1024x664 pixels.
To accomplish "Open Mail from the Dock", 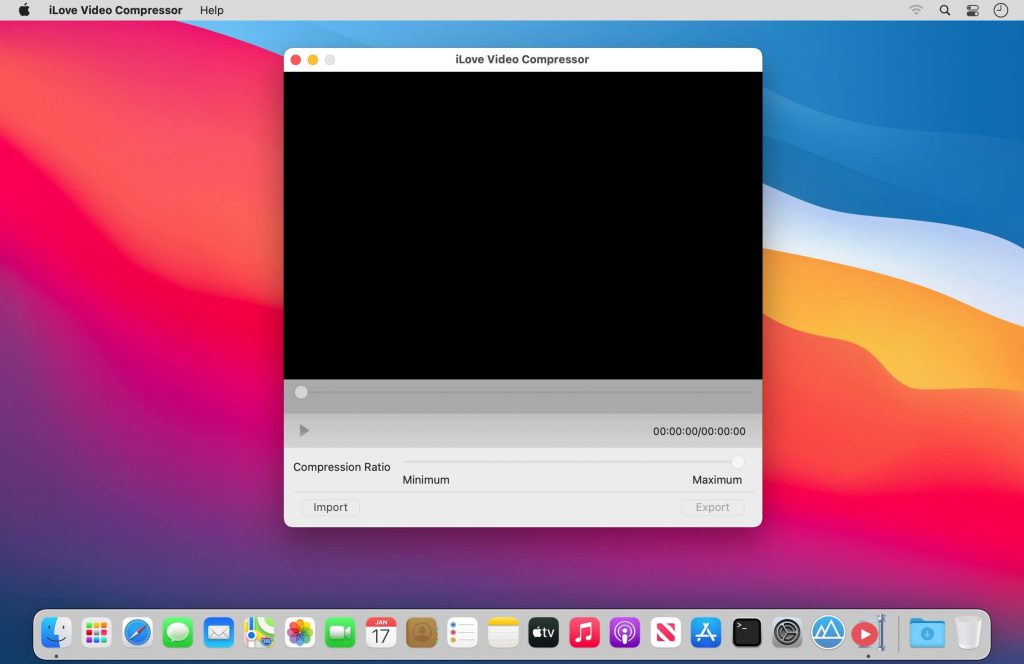I will click(218, 632).
